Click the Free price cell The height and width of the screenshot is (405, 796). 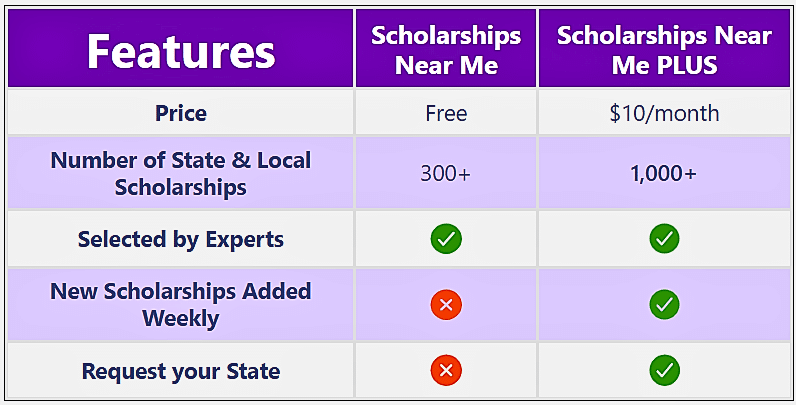446,113
